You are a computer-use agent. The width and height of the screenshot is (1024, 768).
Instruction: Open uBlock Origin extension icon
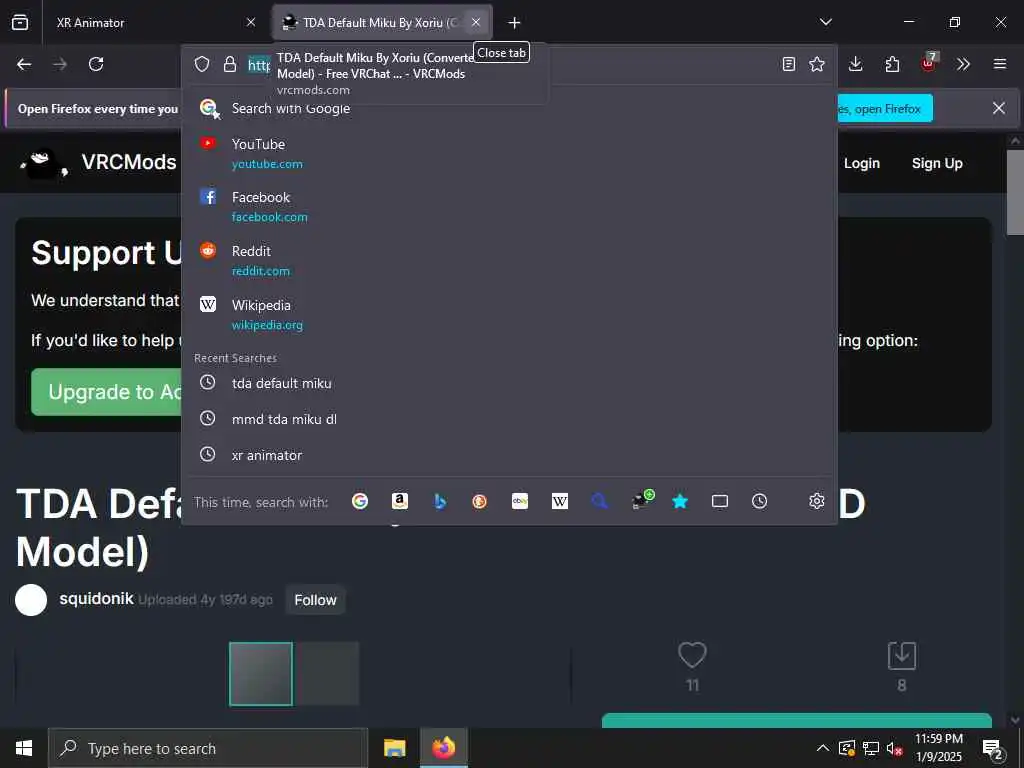[929, 63]
